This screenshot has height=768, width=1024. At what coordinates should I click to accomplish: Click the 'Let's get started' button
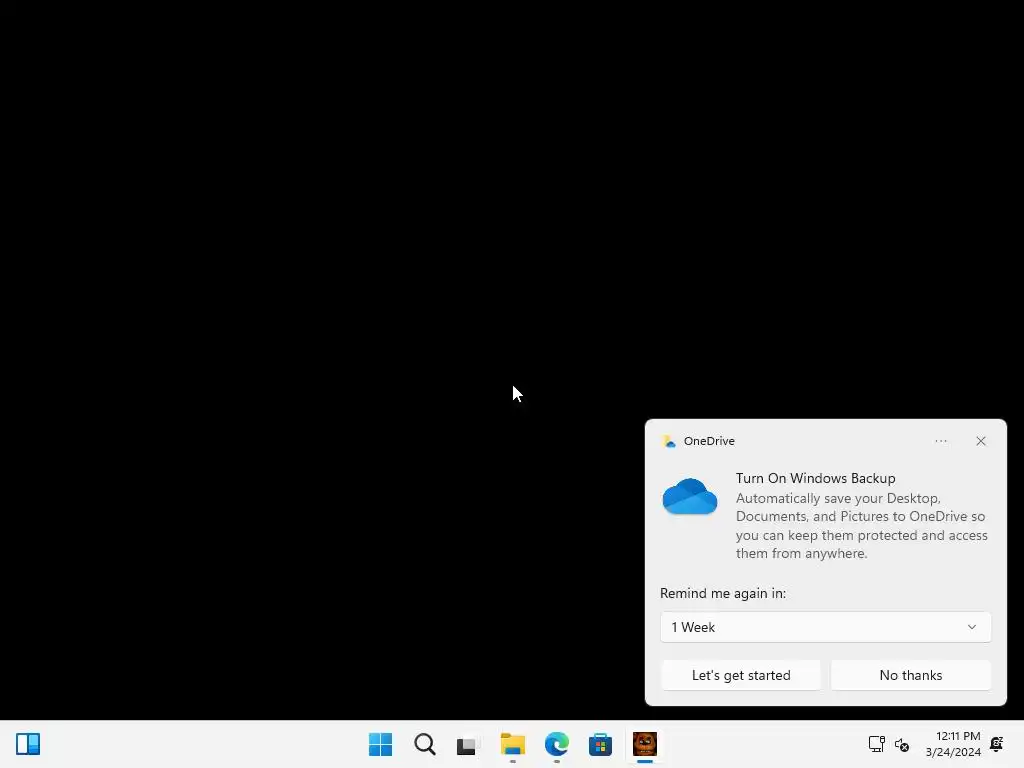point(741,675)
